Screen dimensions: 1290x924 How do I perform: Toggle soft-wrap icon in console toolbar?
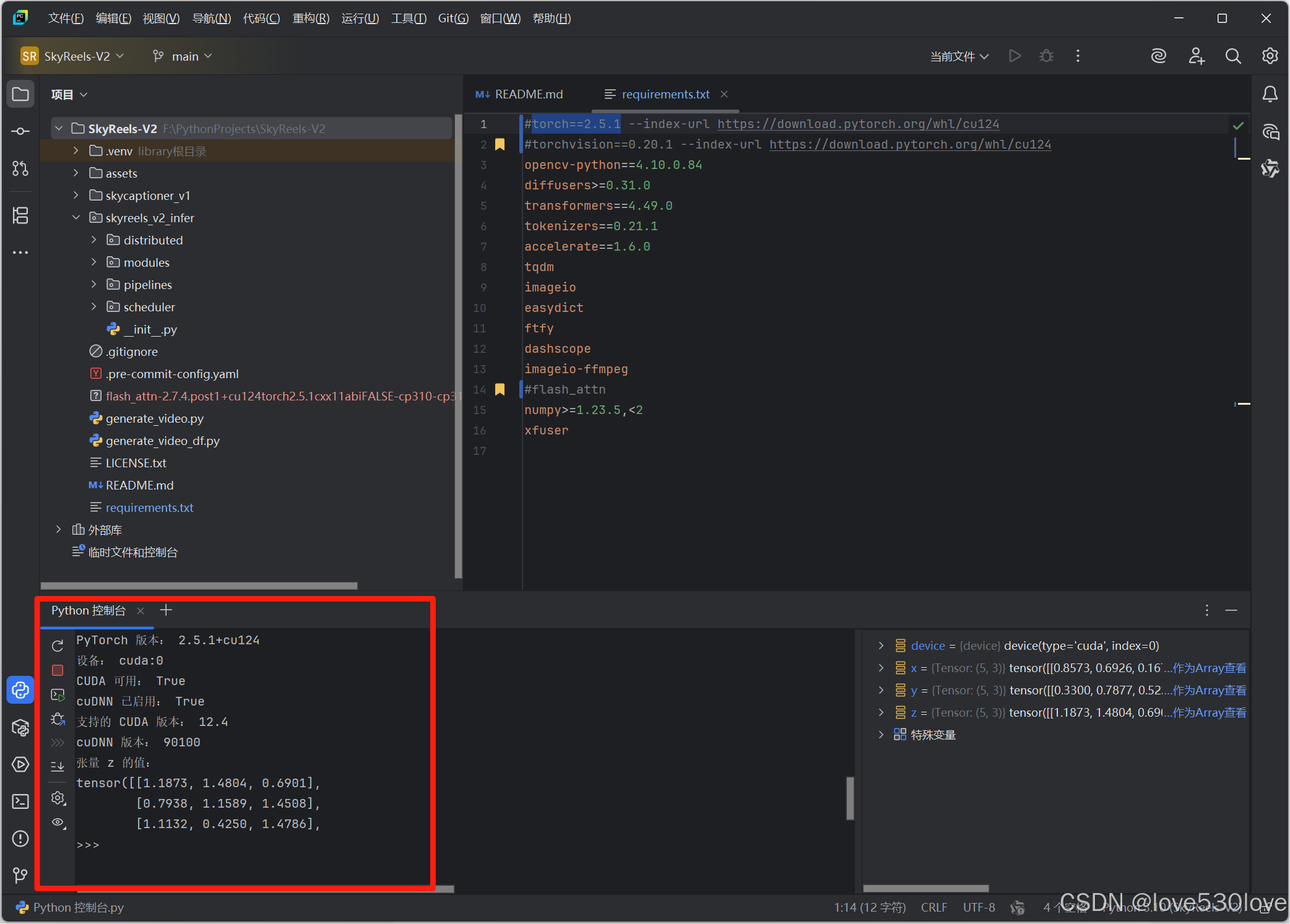coord(58,766)
